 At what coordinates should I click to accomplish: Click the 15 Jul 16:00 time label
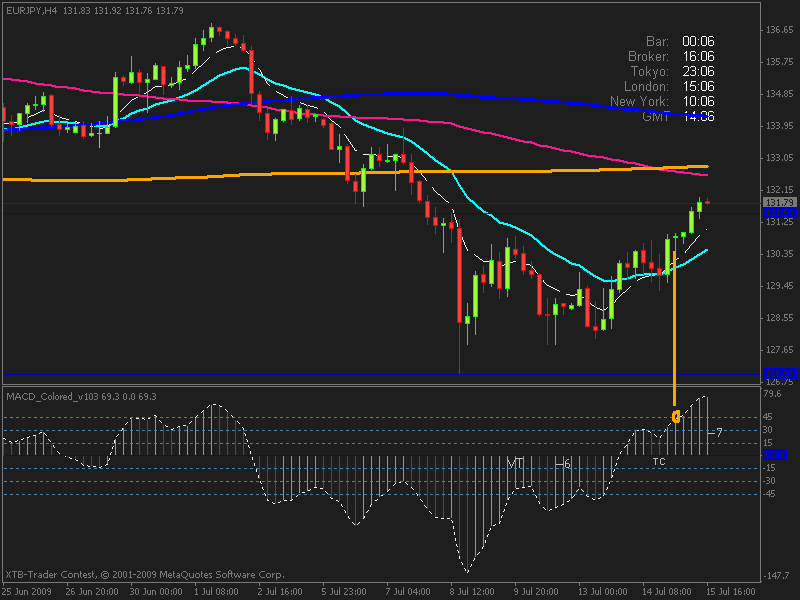730,592
